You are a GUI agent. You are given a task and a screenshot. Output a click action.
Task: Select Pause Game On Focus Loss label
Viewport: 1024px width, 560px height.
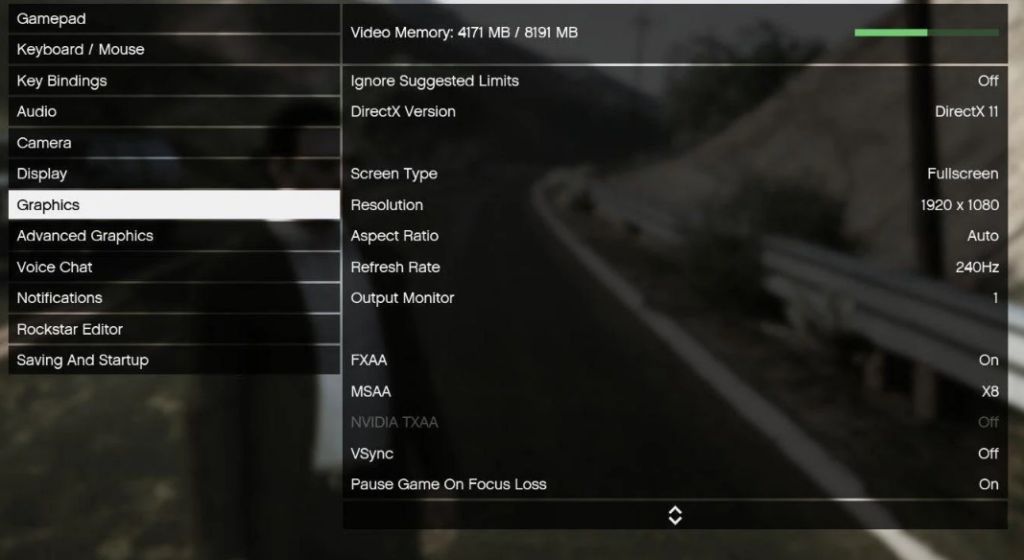point(449,484)
